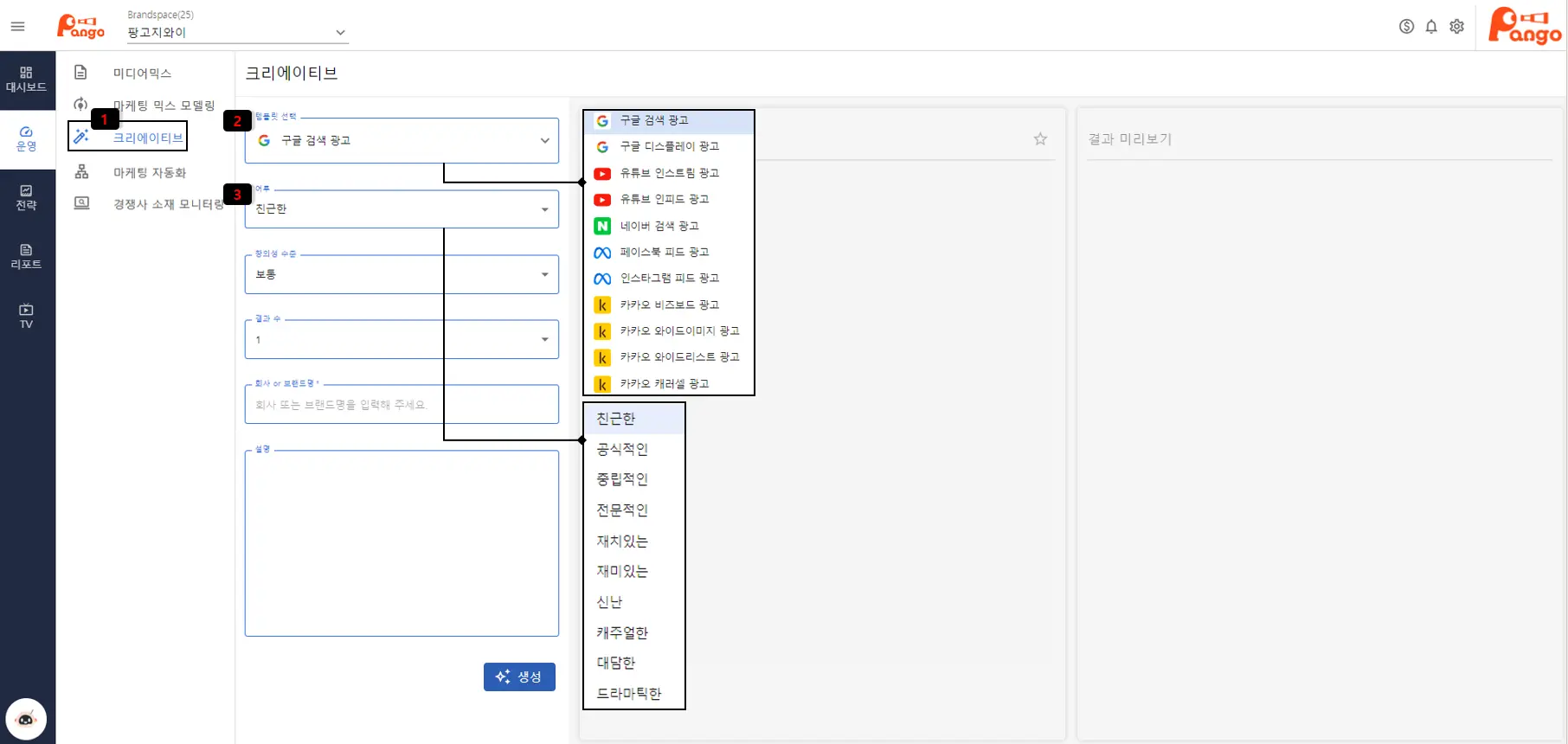
Task: Open the chatbot mascot icon
Action: pos(26,719)
